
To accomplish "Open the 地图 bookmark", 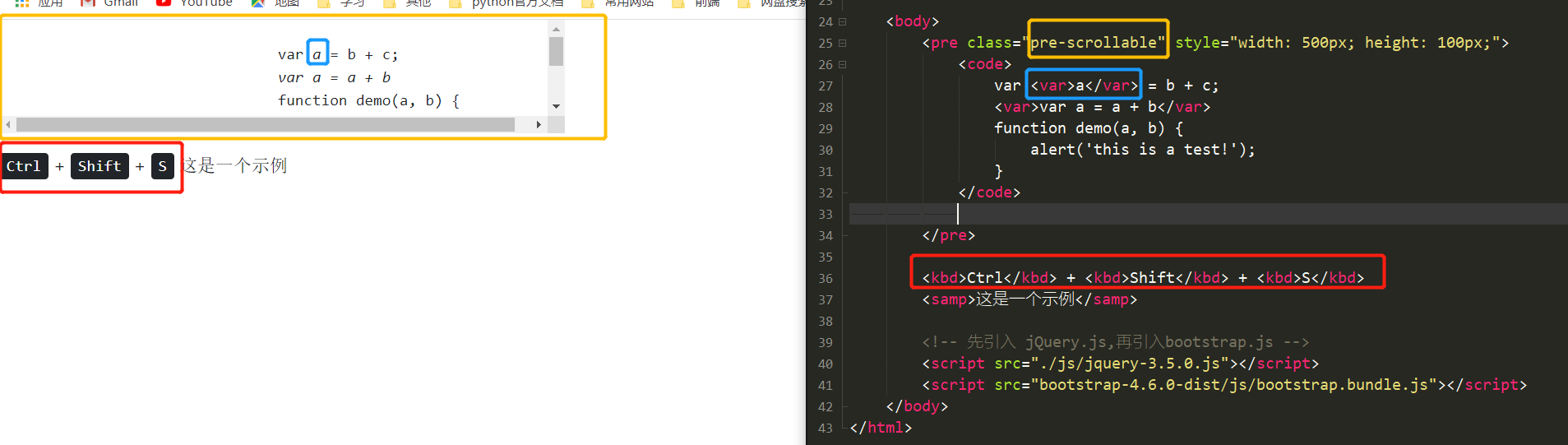I will (x=276, y=3).
